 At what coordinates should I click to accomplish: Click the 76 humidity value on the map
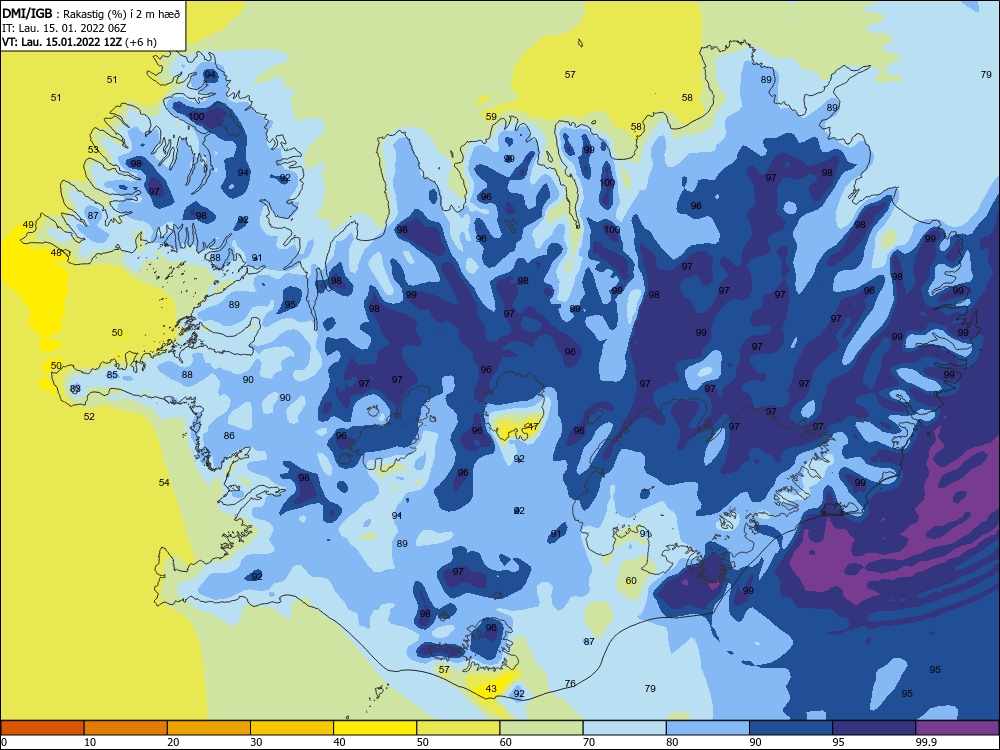570,684
